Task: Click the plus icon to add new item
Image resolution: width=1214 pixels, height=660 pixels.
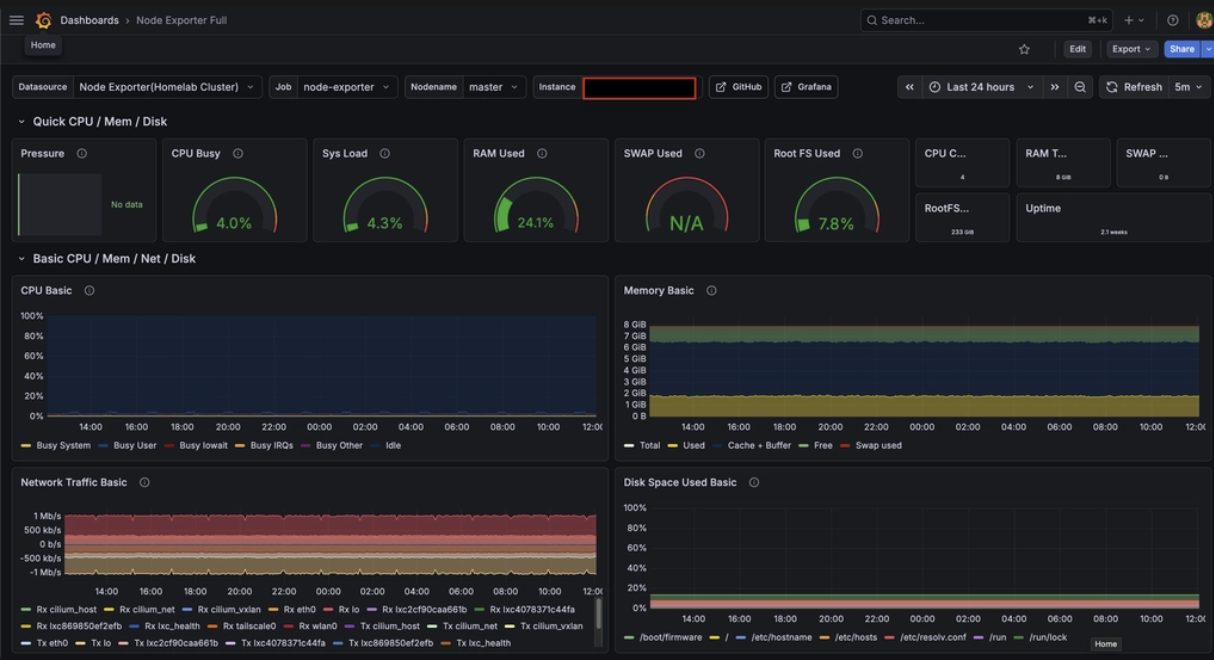Action: pyautogui.click(x=1134, y=20)
